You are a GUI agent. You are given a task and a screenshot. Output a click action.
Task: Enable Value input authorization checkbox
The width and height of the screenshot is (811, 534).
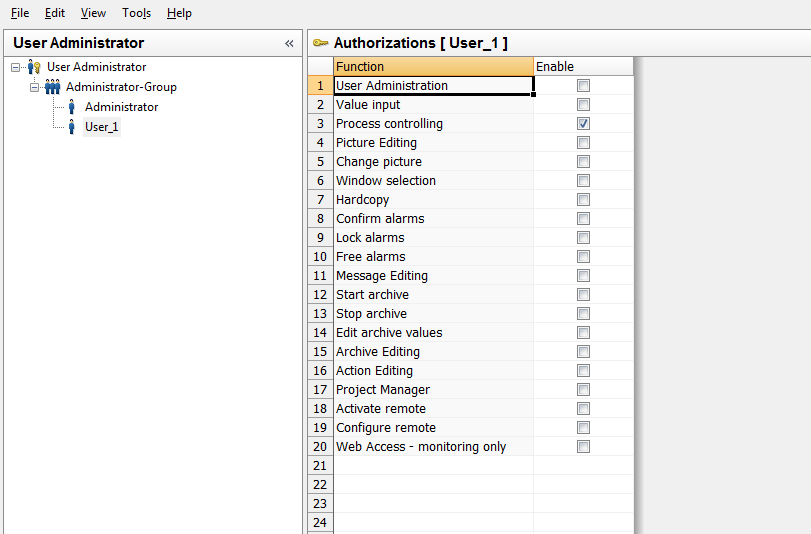point(583,105)
